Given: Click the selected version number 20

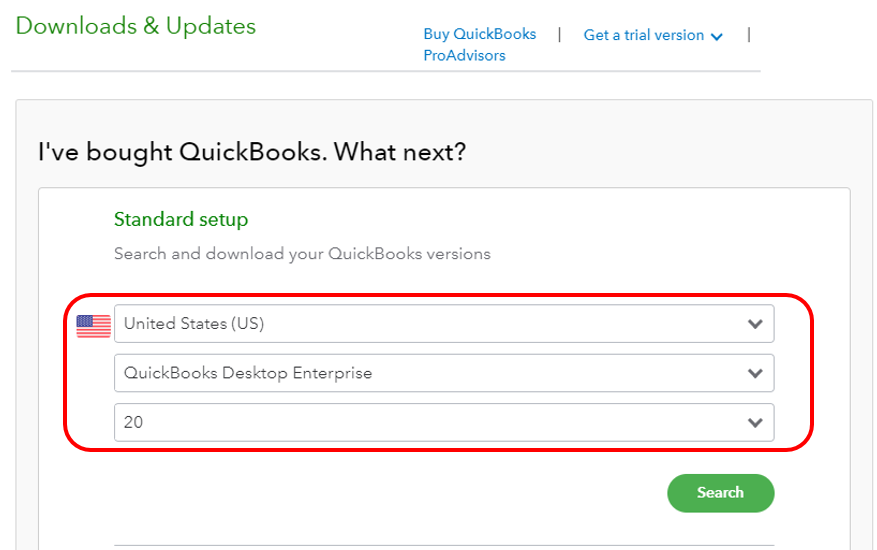Looking at the screenshot, I should (x=133, y=423).
